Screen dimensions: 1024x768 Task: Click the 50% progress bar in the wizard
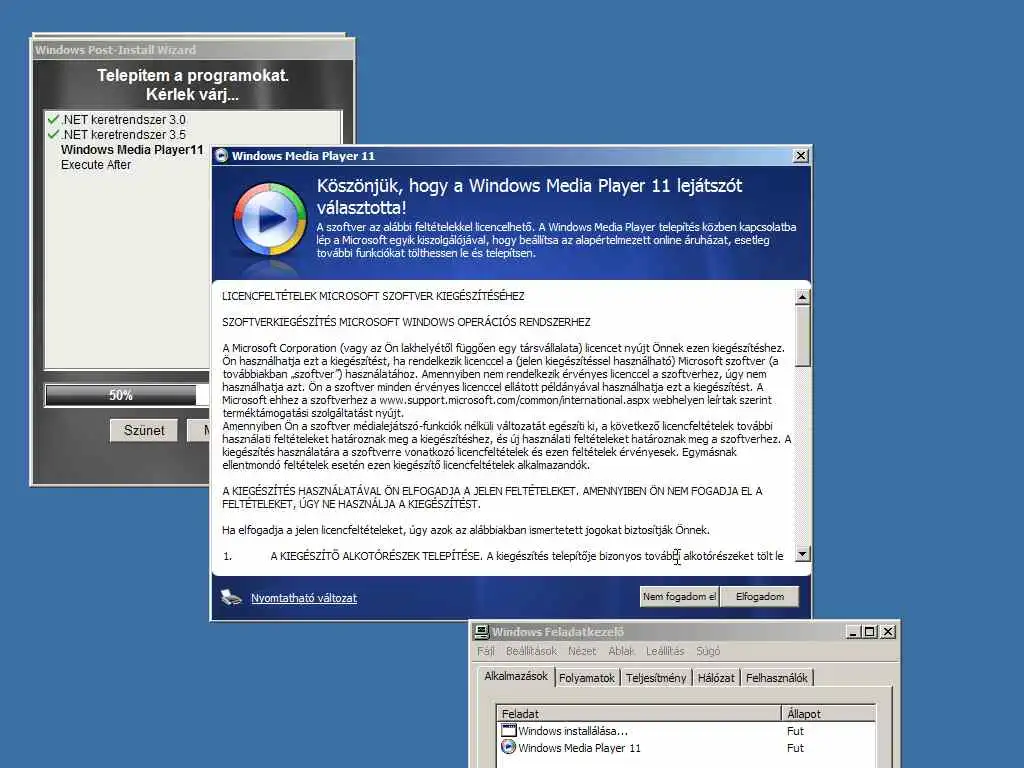pyautogui.click(x=127, y=395)
